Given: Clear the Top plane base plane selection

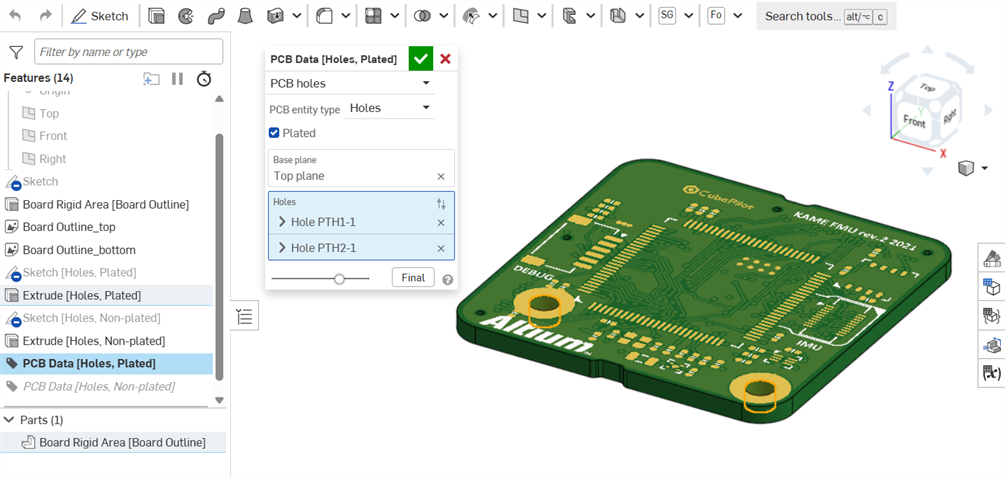Looking at the screenshot, I should click(441, 176).
